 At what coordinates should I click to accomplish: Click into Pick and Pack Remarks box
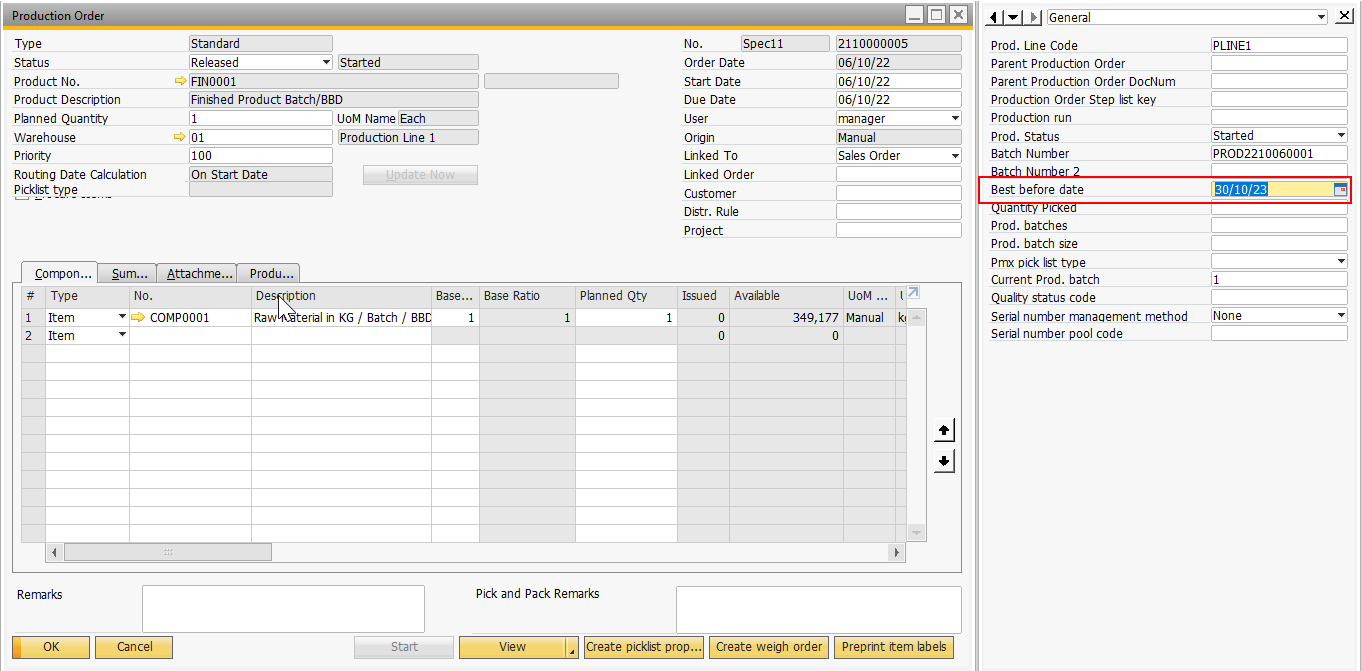pos(819,609)
